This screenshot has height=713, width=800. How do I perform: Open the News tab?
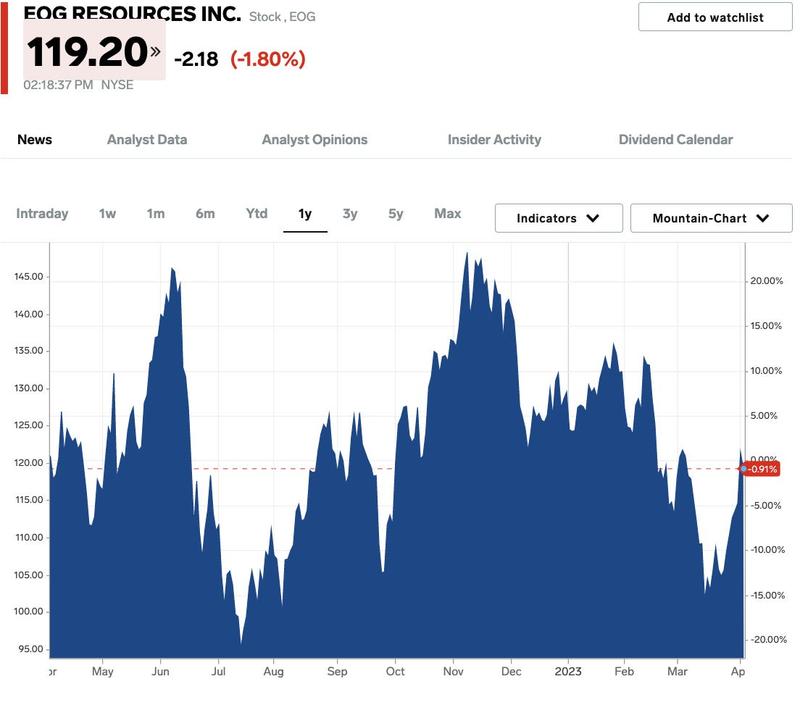(x=35, y=139)
